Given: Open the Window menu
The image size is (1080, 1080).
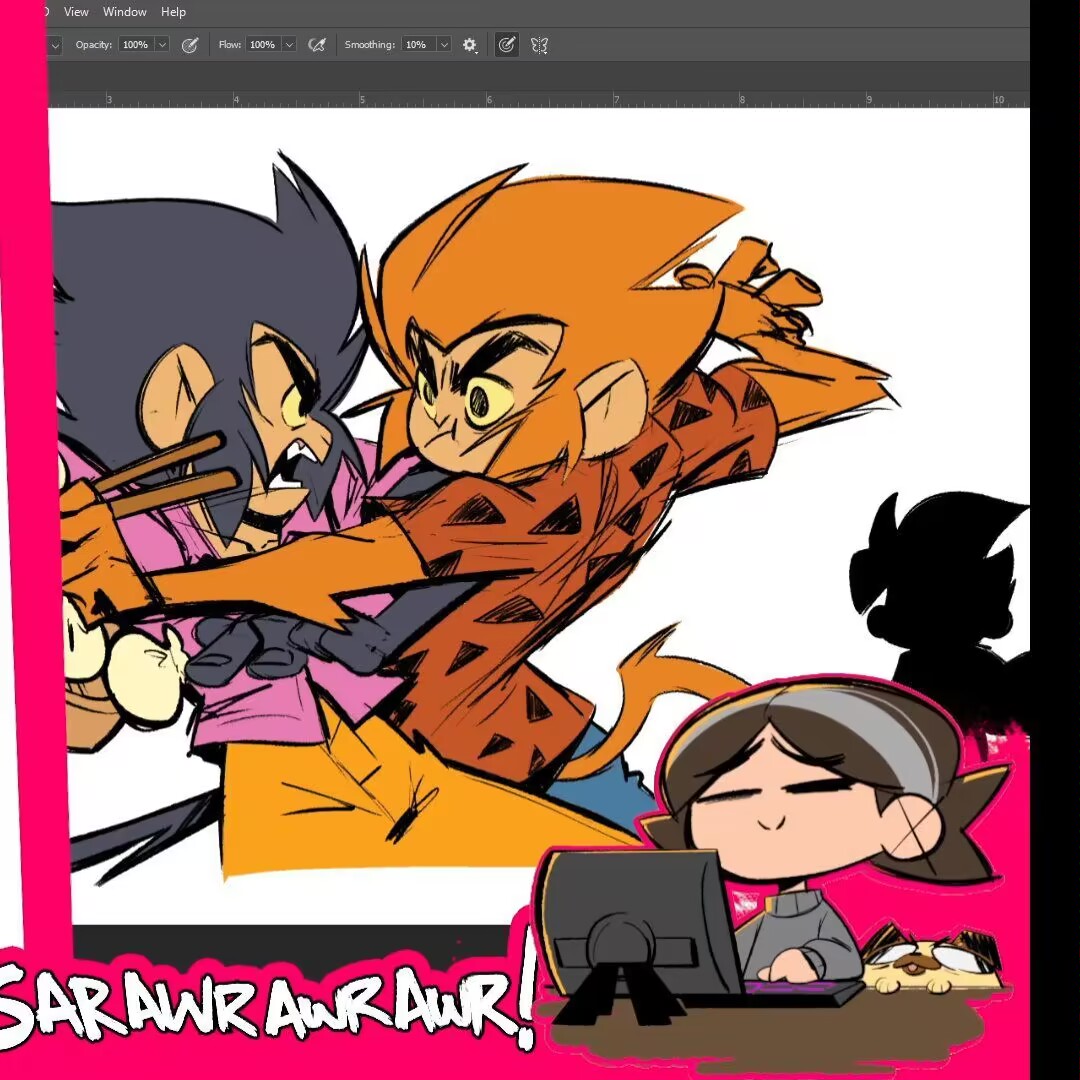Looking at the screenshot, I should 125,12.
